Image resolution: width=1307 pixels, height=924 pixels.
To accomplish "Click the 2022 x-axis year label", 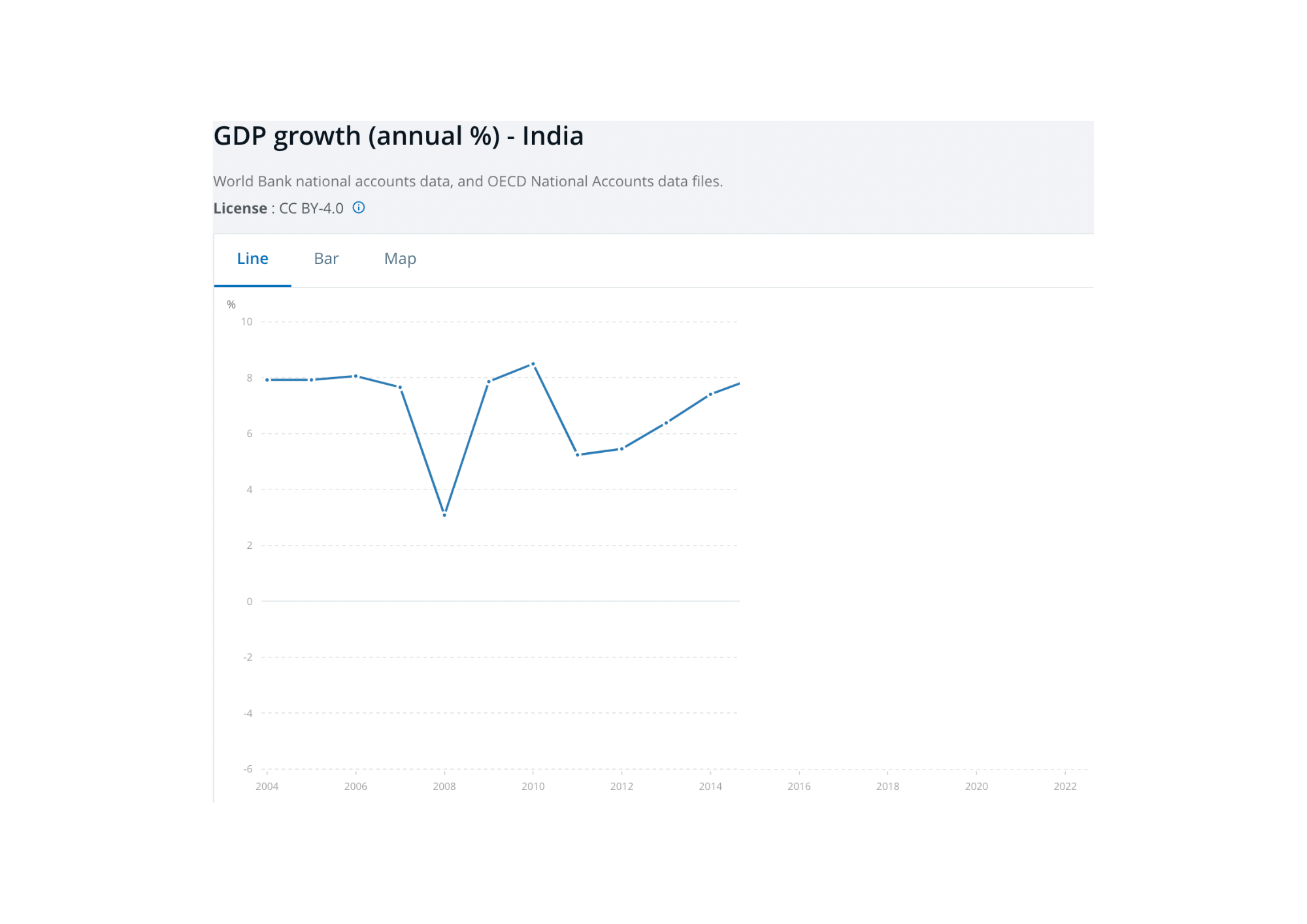I will (x=1065, y=786).
